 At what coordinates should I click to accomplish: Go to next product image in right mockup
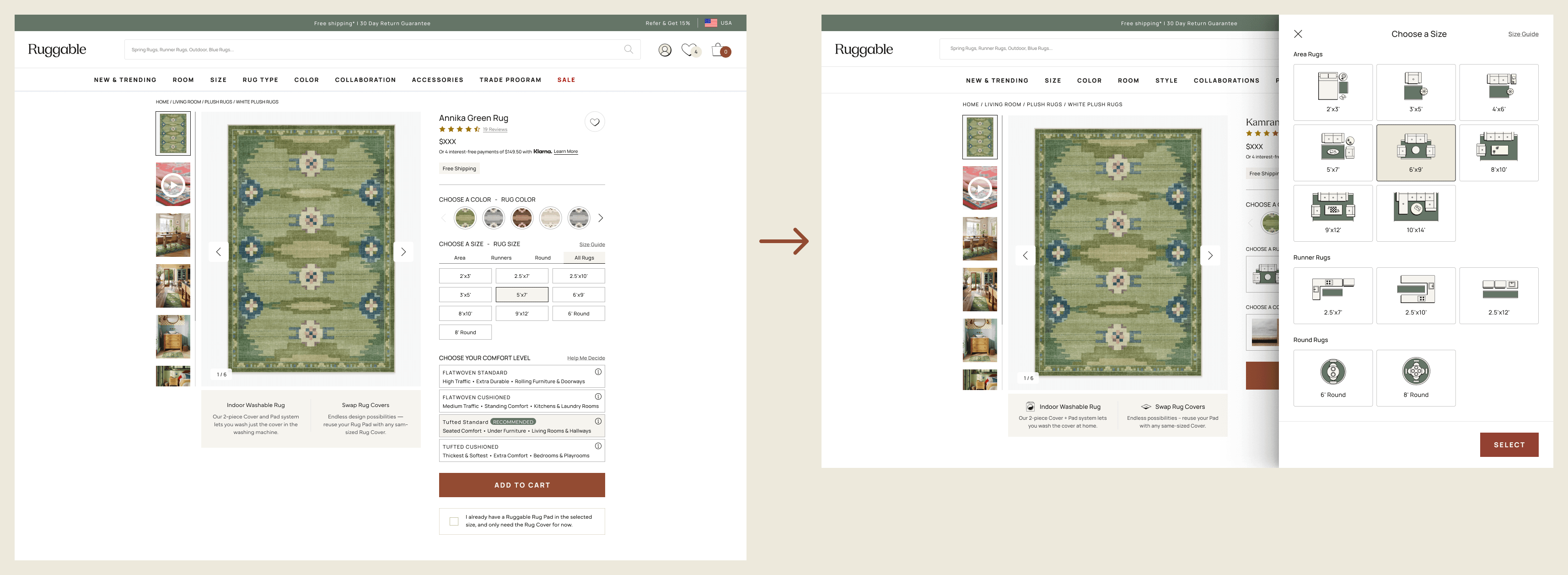click(1210, 255)
